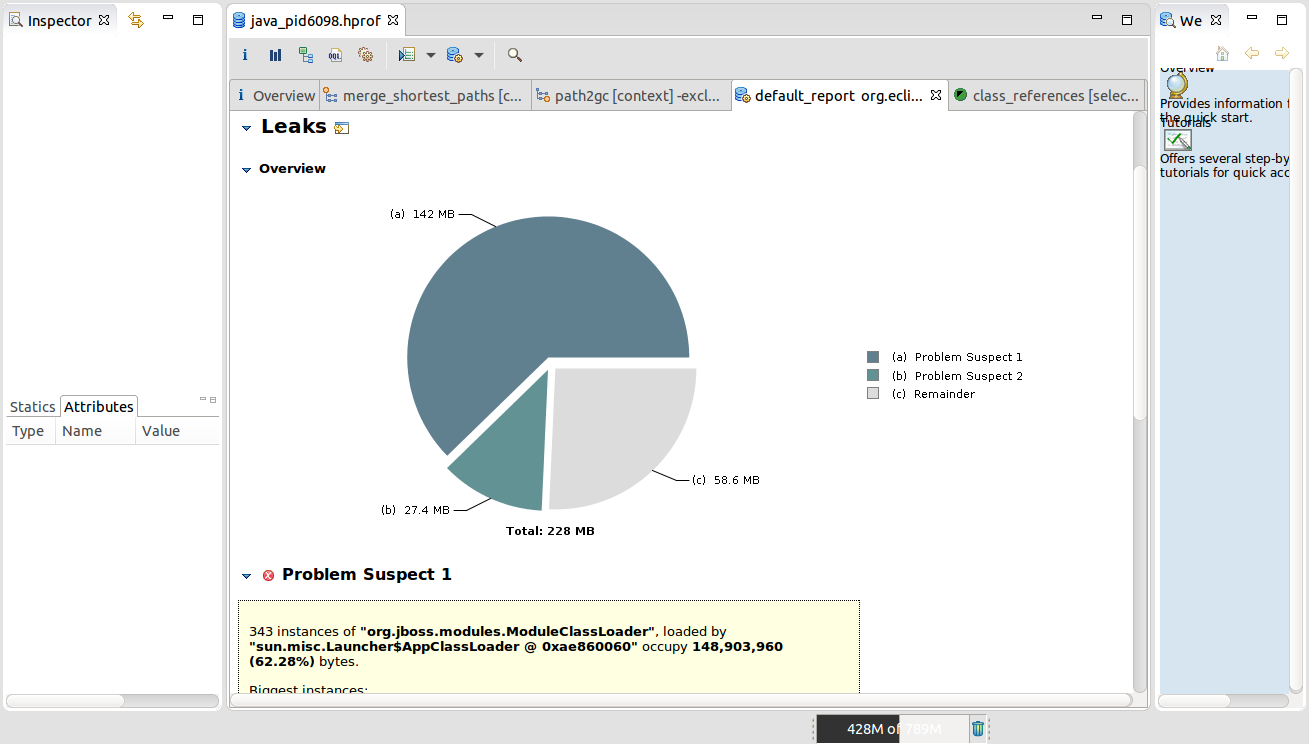This screenshot has height=744, width=1309.
Task: Open the Run Expert System Test dropdown arrow
Action: (x=431, y=55)
